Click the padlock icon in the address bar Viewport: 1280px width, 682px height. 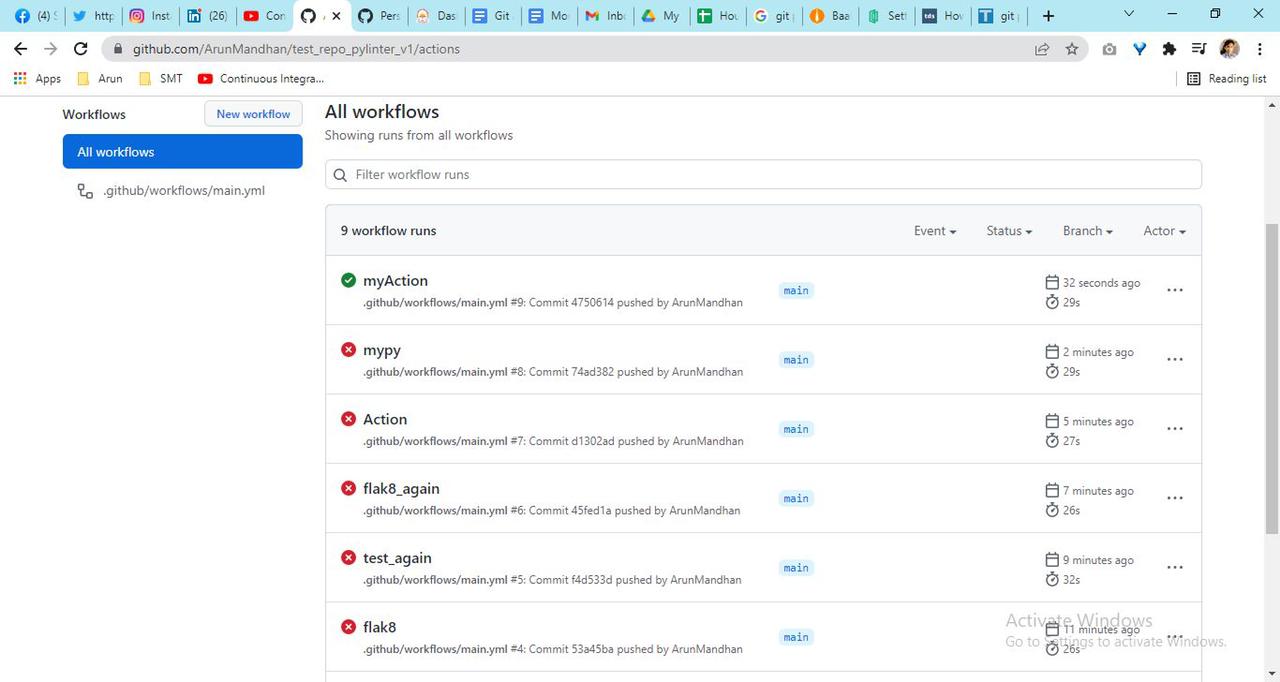click(117, 48)
